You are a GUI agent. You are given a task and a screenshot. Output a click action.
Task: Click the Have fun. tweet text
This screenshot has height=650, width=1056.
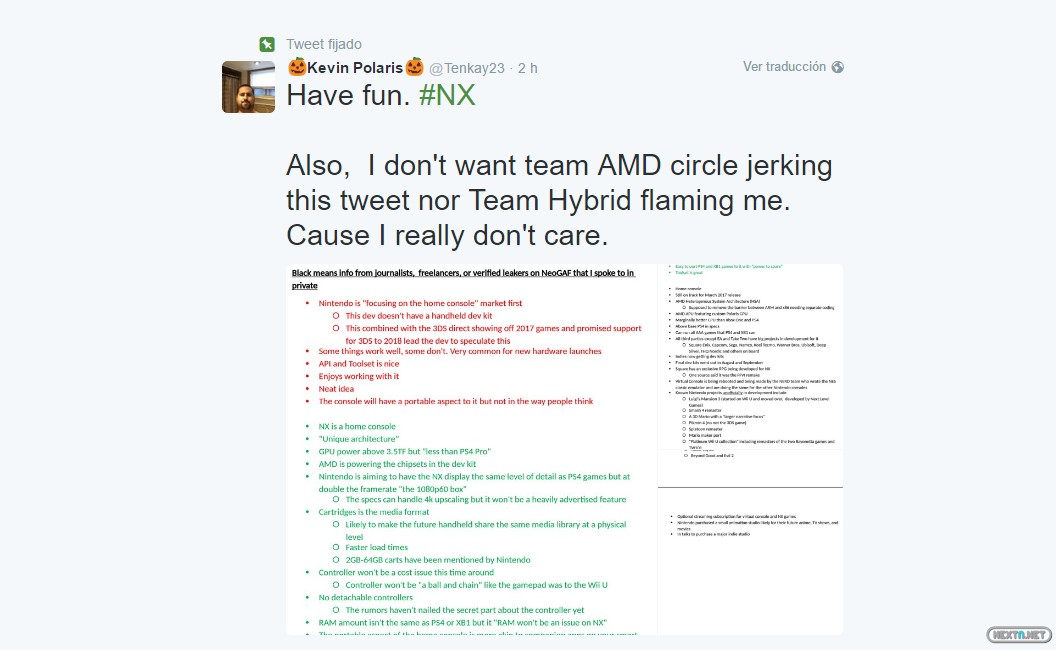[x=347, y=95]
